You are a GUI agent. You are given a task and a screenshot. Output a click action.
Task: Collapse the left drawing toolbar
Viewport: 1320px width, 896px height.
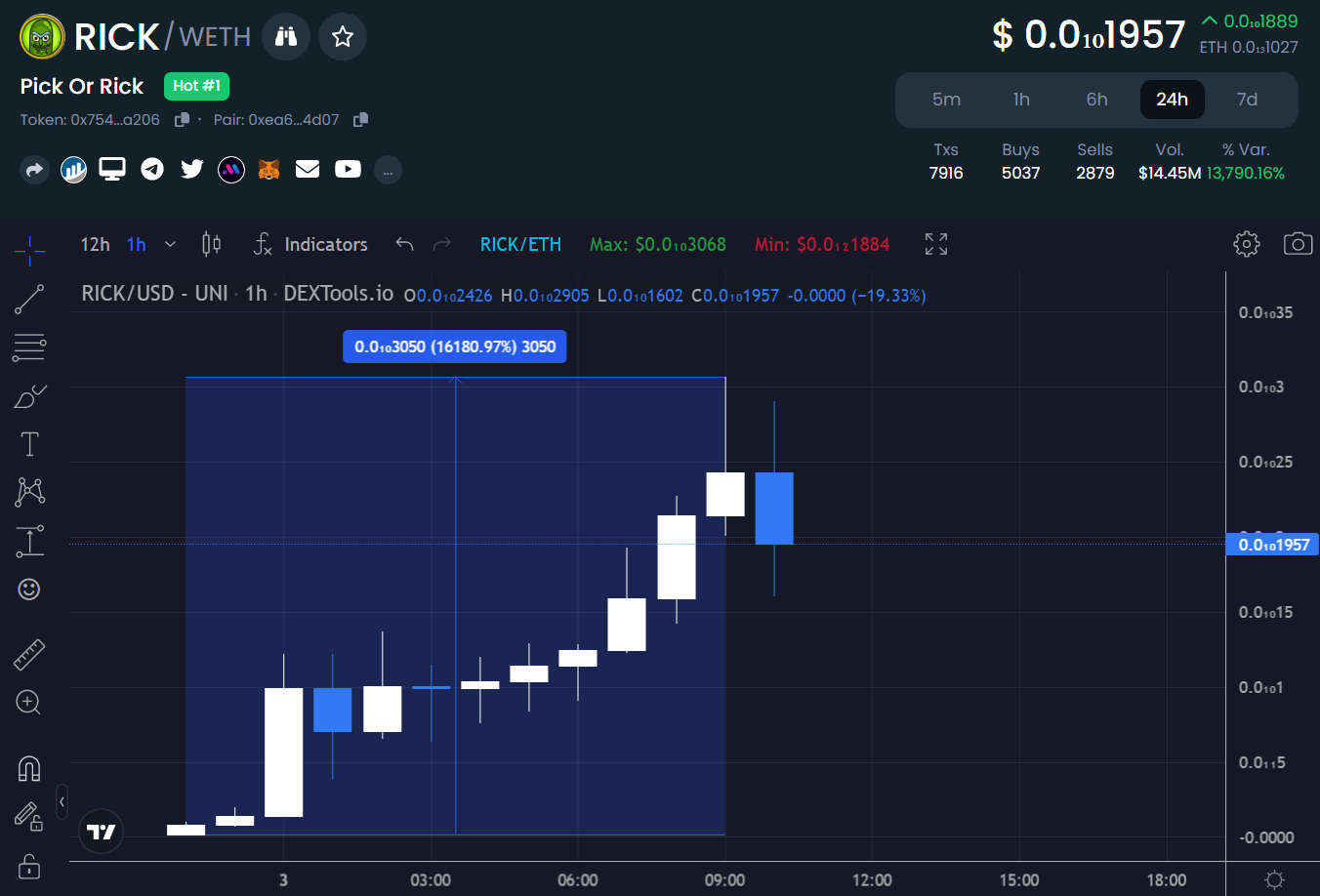(x=62, y=801)
